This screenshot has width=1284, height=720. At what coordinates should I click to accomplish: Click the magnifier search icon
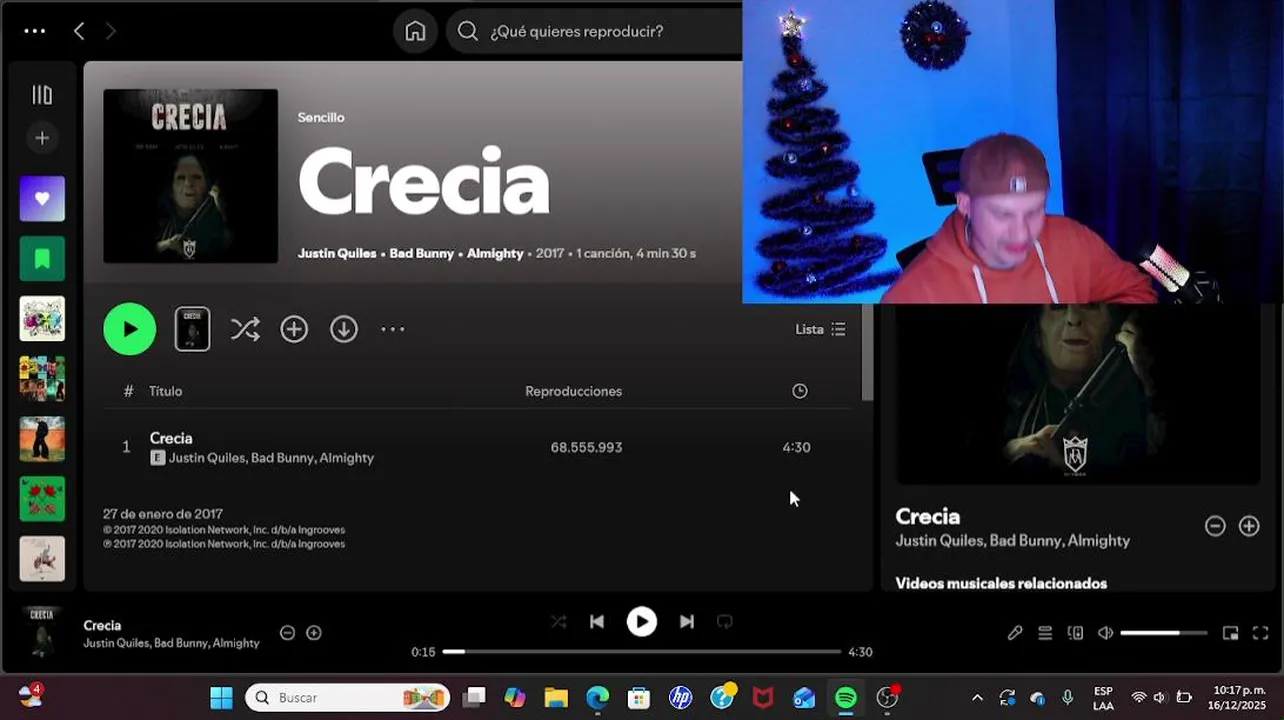(x=467, y=31)
